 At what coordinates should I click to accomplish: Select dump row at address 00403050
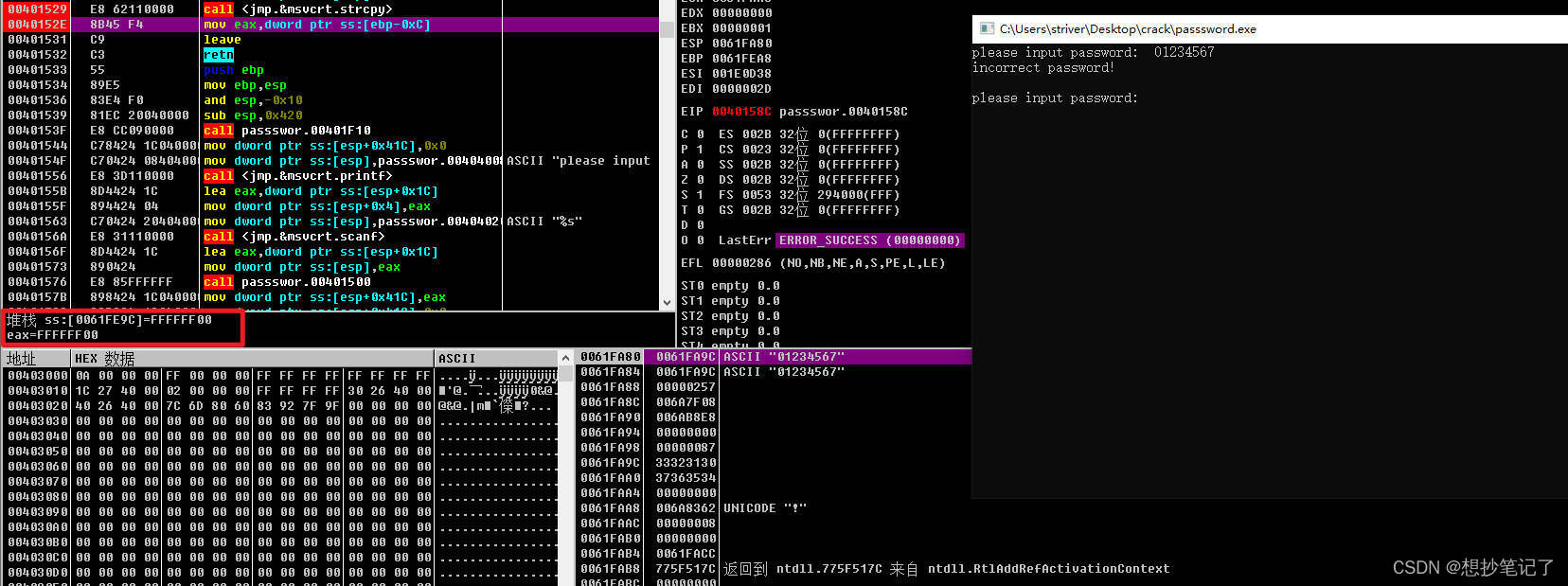[281, 452]
